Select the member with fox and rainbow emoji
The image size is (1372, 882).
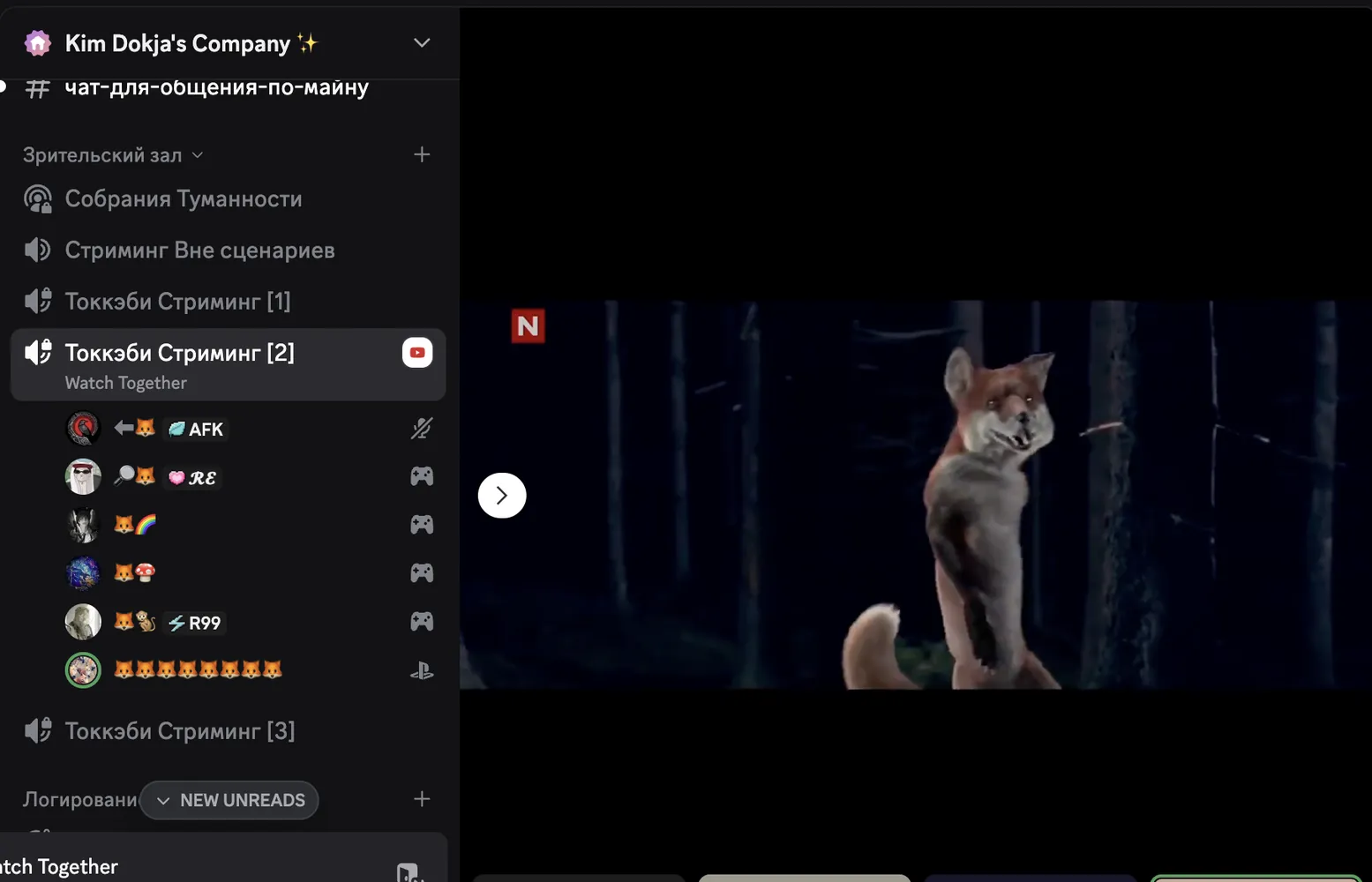250,525
